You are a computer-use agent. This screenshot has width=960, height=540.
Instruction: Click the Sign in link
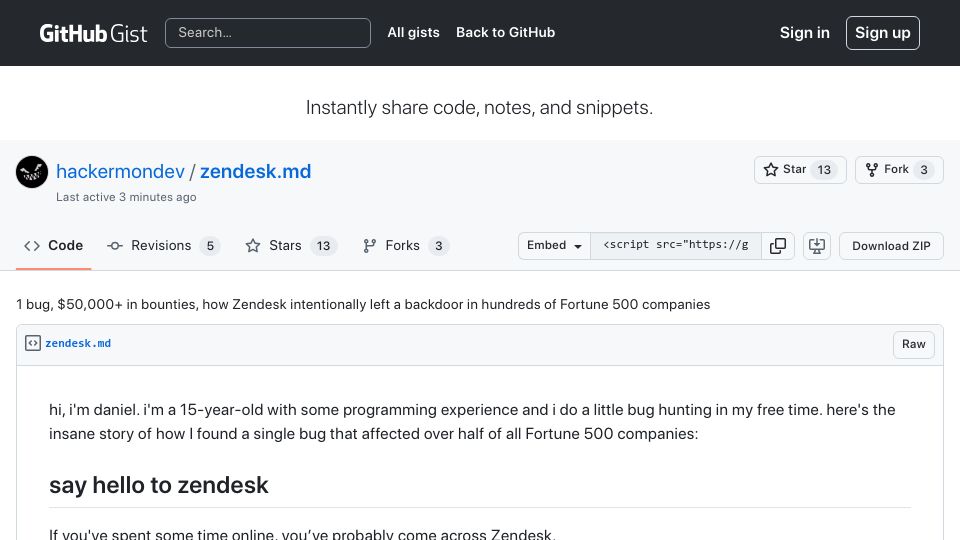click(x=804, y=33)
